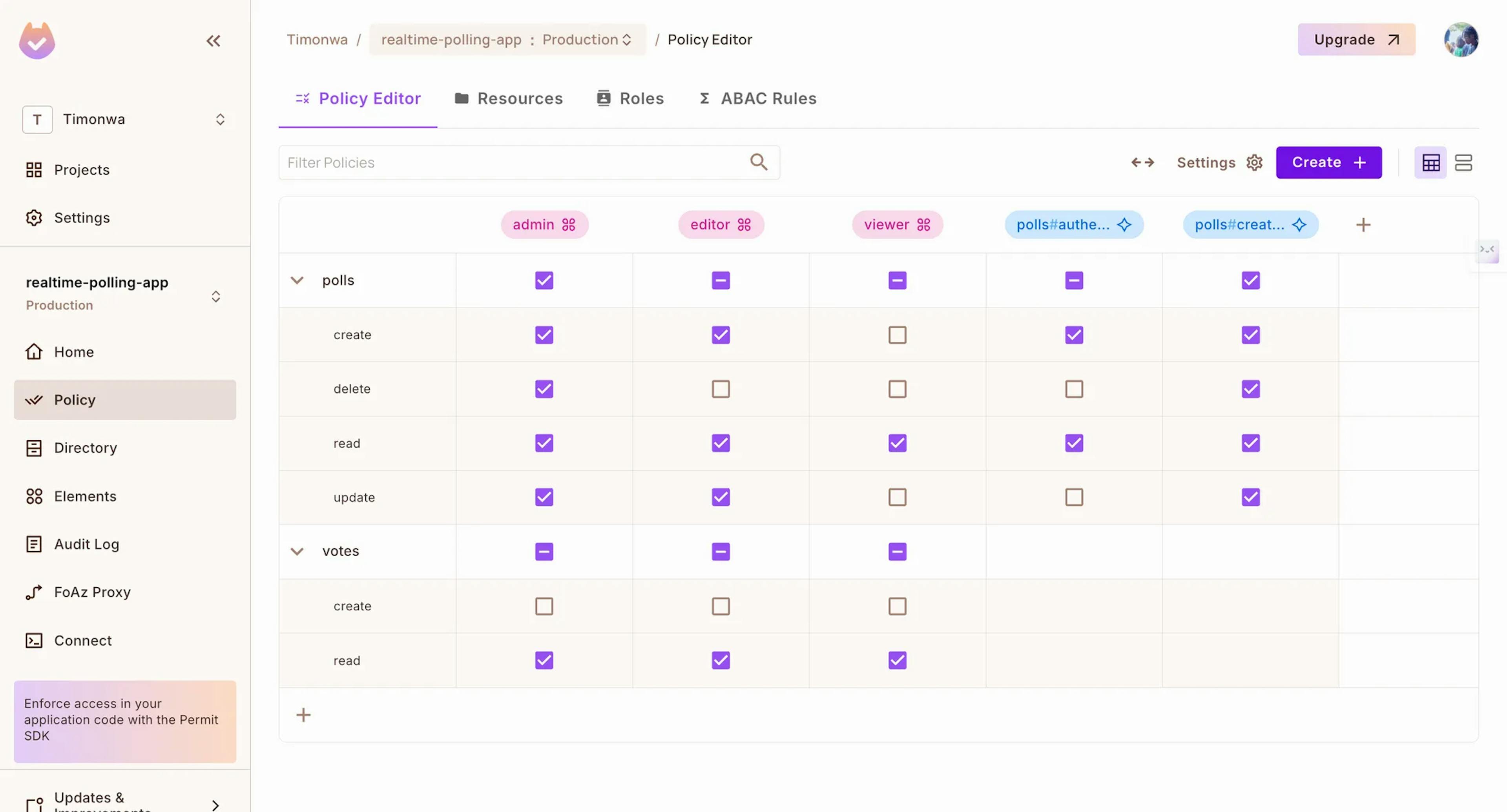Open user profile avatar

1461,40
